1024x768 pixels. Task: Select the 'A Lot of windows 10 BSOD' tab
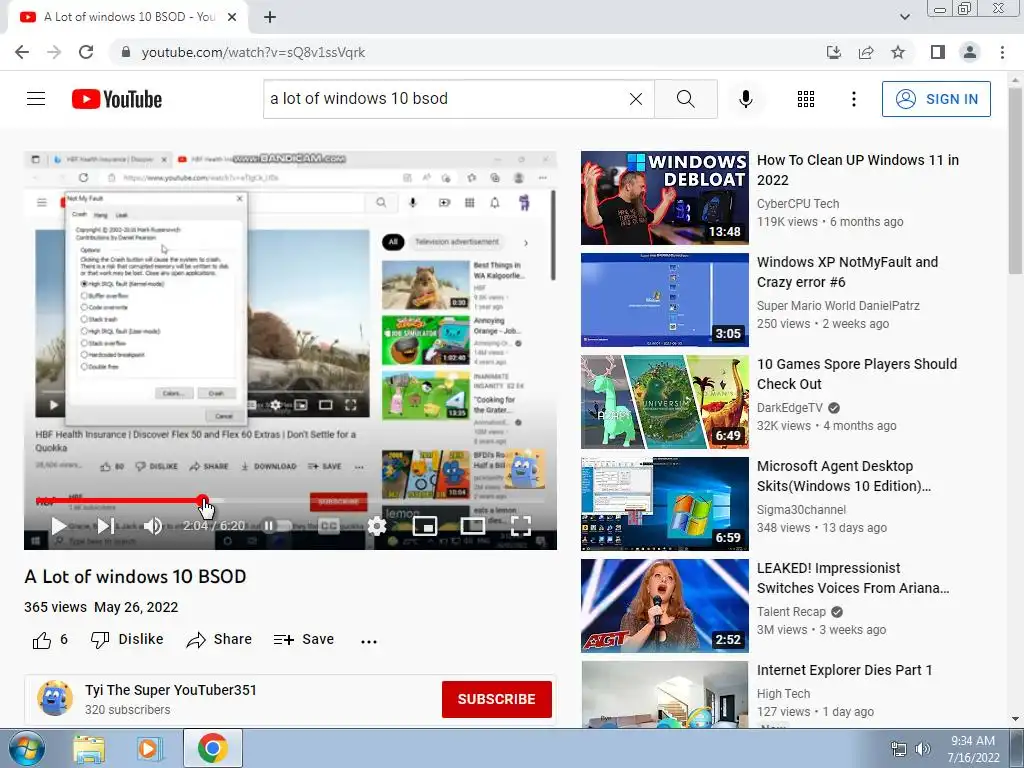(128, 18)
